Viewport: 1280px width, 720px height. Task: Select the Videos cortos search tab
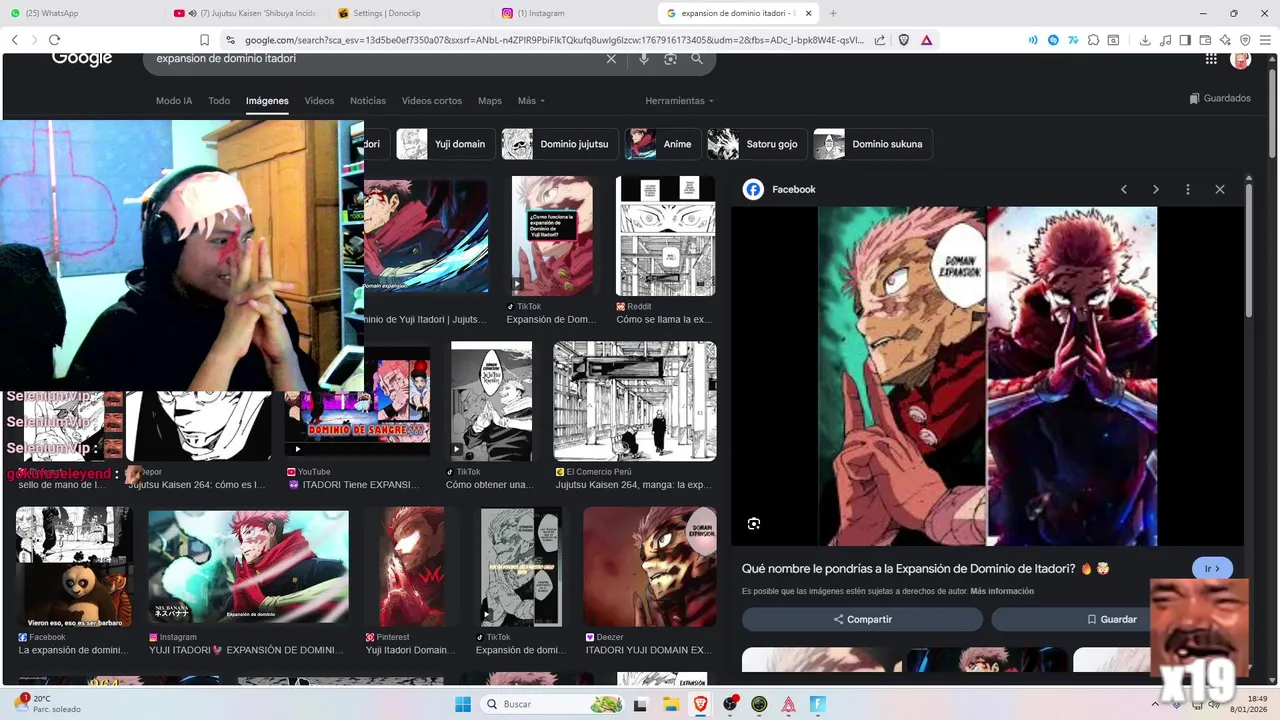(432, 101)
